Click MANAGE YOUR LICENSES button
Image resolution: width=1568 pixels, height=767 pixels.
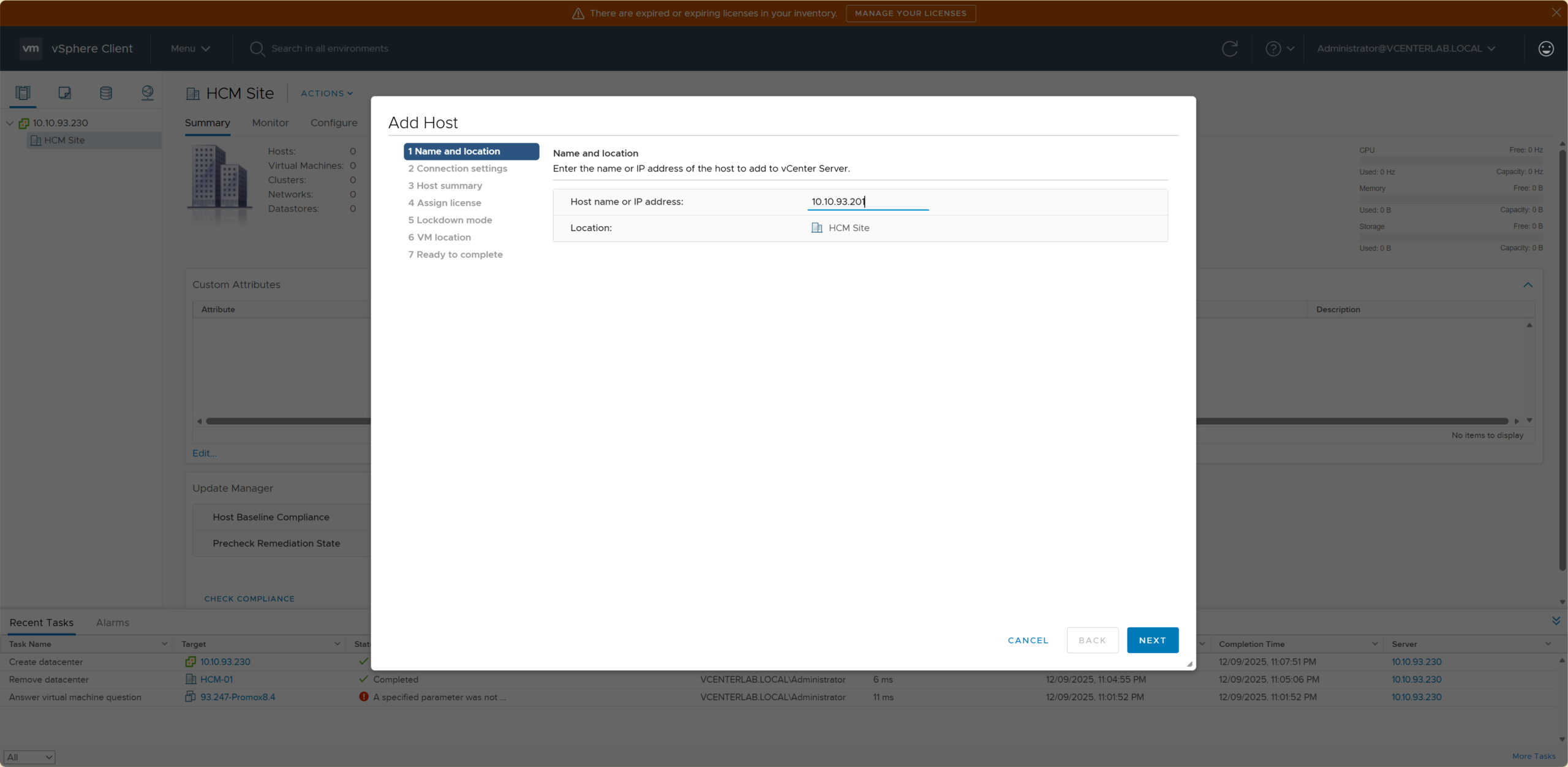910,13
